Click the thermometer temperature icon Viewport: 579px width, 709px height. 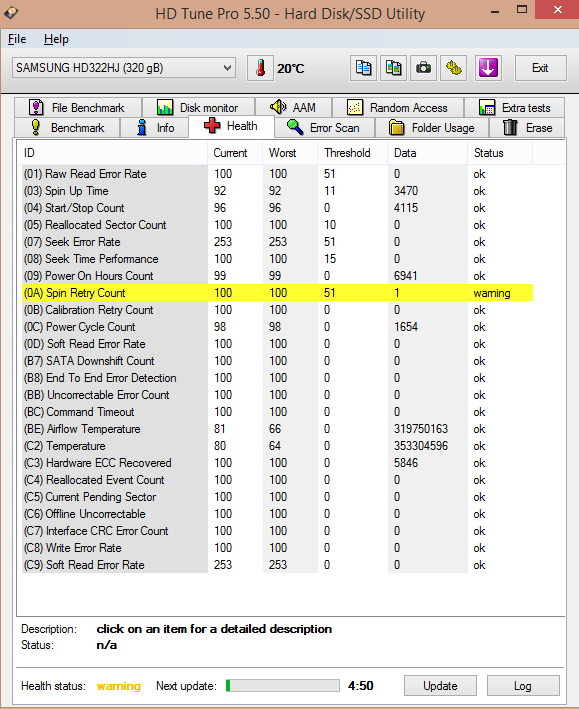(x=260, y=68)
